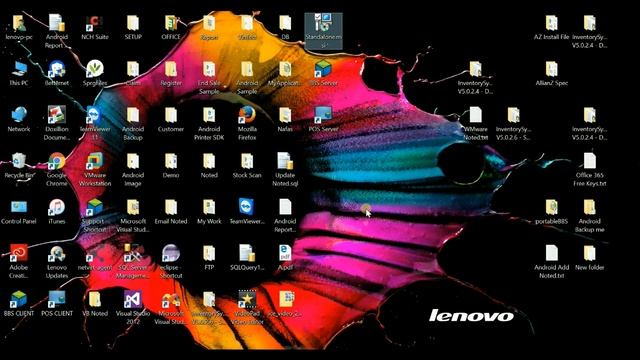Click the iTunes shortcut icon
This screenshot has height=360, width=640.
57,208
